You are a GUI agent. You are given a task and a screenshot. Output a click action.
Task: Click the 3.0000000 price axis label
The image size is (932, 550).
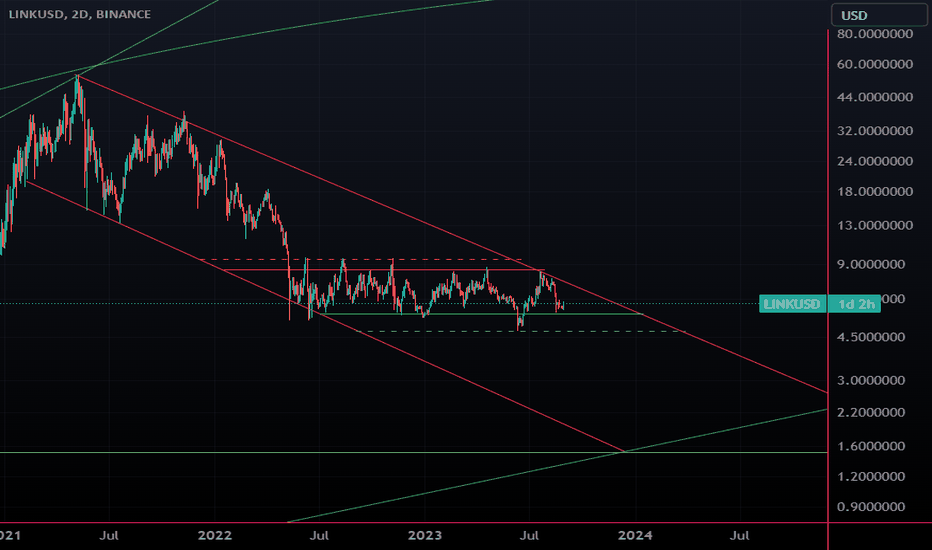pos(871,381)
